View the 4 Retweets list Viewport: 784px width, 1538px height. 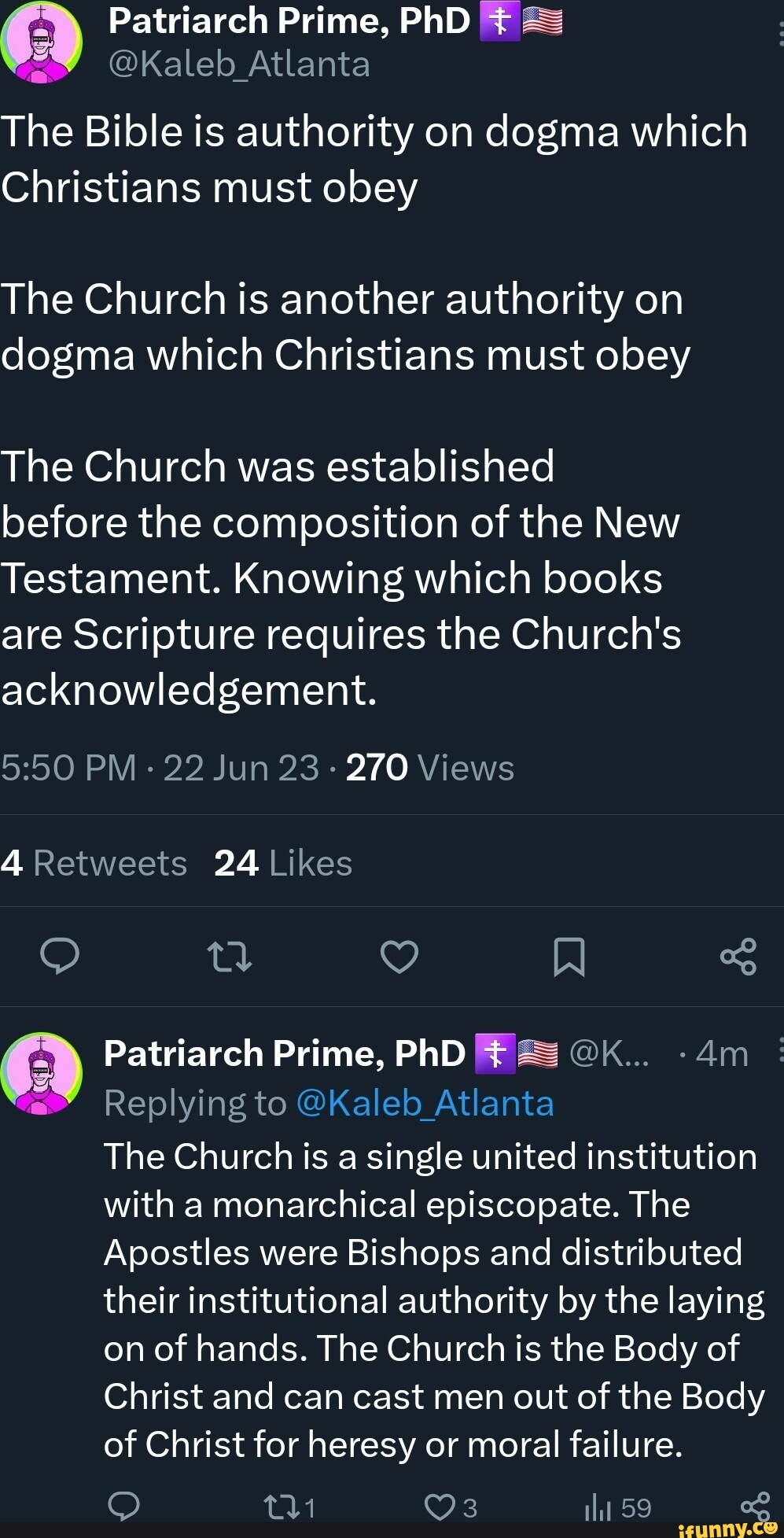click(94, 863)
